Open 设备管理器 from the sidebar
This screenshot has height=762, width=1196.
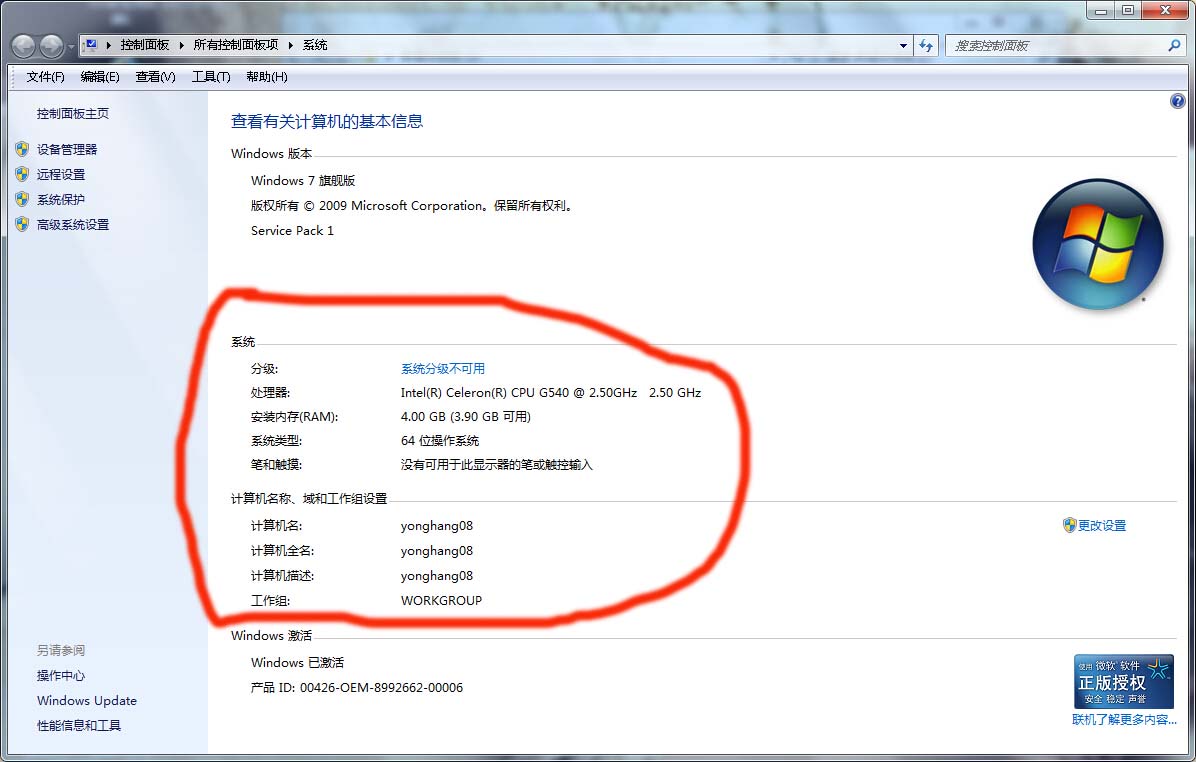67,150
